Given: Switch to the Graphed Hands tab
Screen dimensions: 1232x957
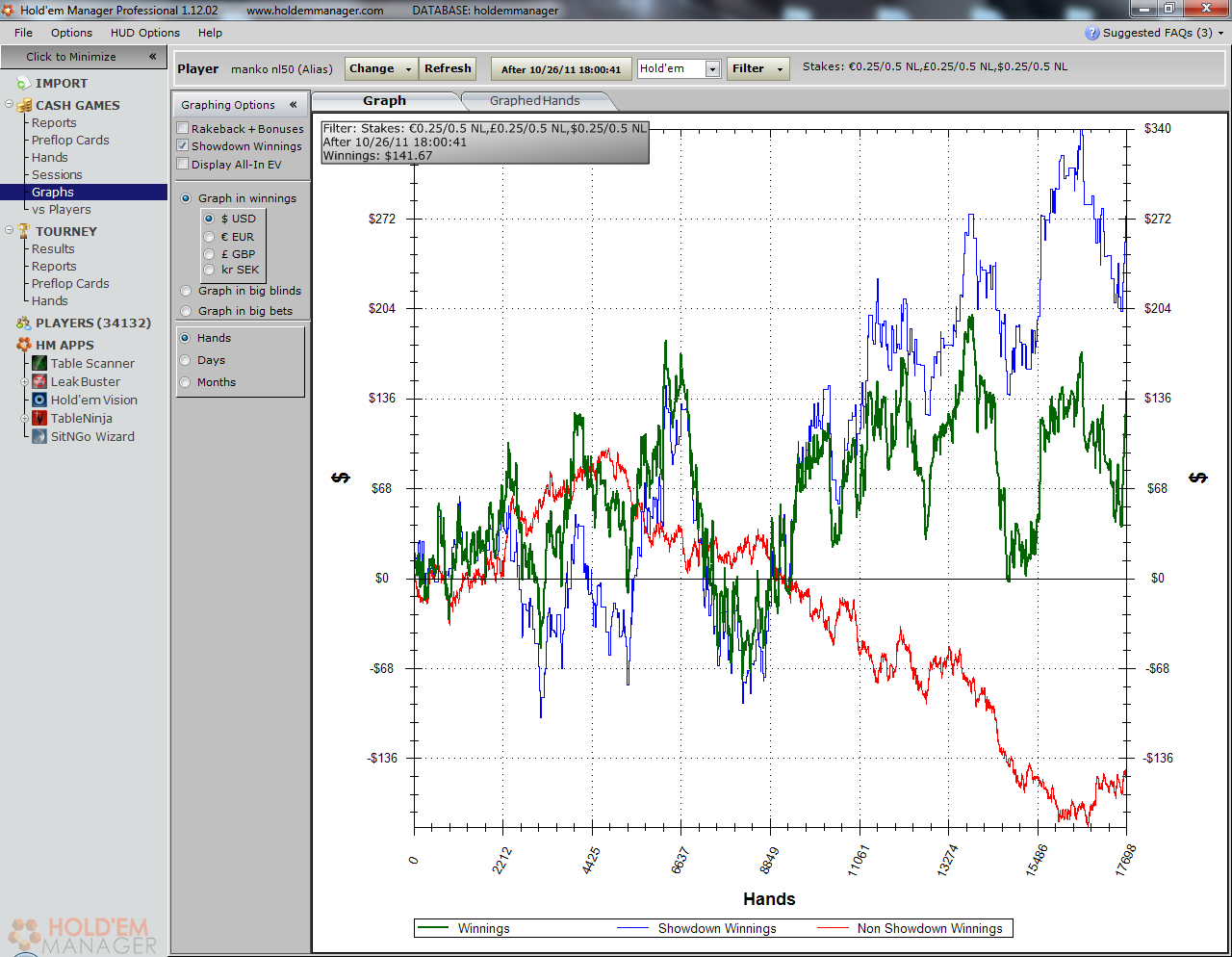Looking at the screenshot, I should point(535,101).
